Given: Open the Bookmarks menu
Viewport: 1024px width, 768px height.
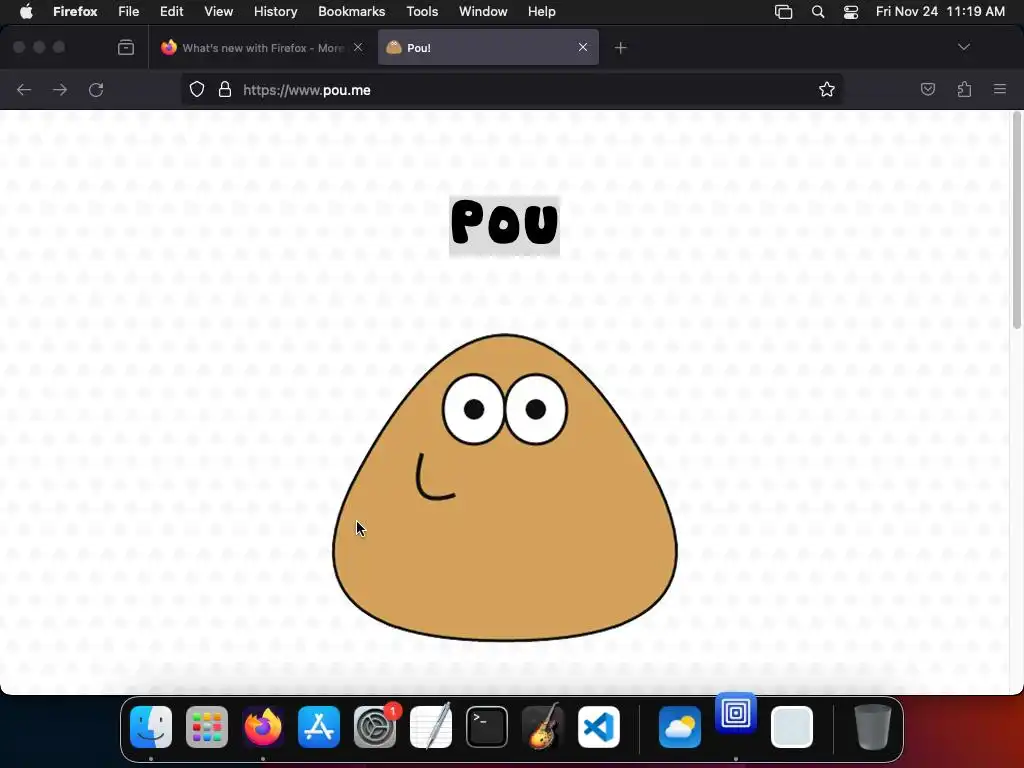Looking at the screenshot, I should (x=351, y=11).
